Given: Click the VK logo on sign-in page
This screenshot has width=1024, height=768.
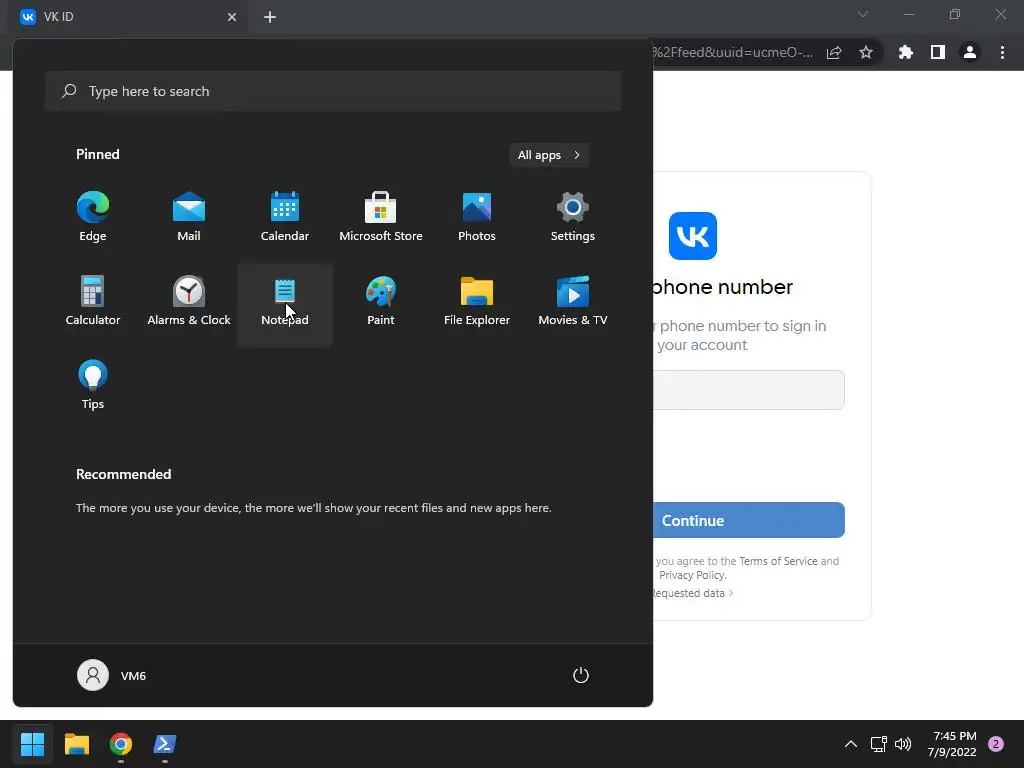Looking at the screenshot, I should 693,236.
